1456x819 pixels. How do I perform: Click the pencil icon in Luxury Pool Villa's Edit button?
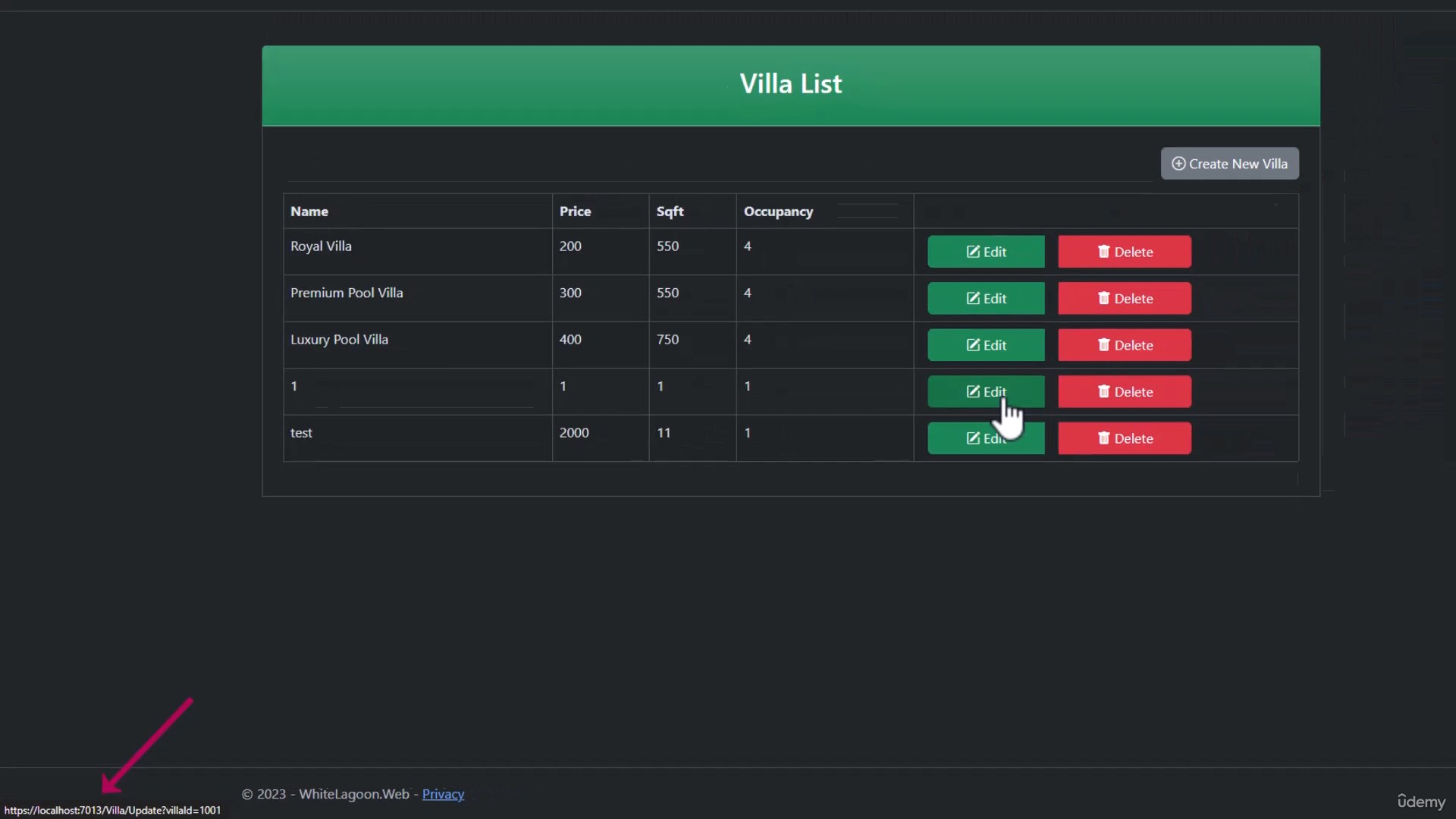973,345
